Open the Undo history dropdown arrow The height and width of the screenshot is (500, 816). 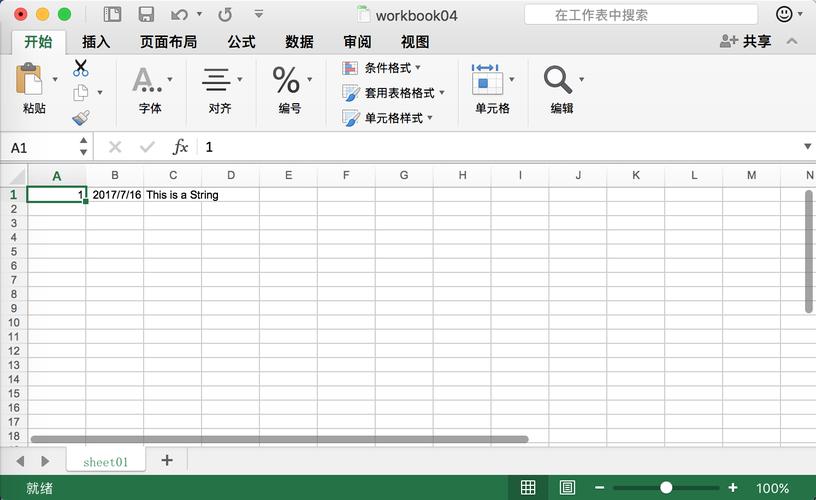pos(199,14)
